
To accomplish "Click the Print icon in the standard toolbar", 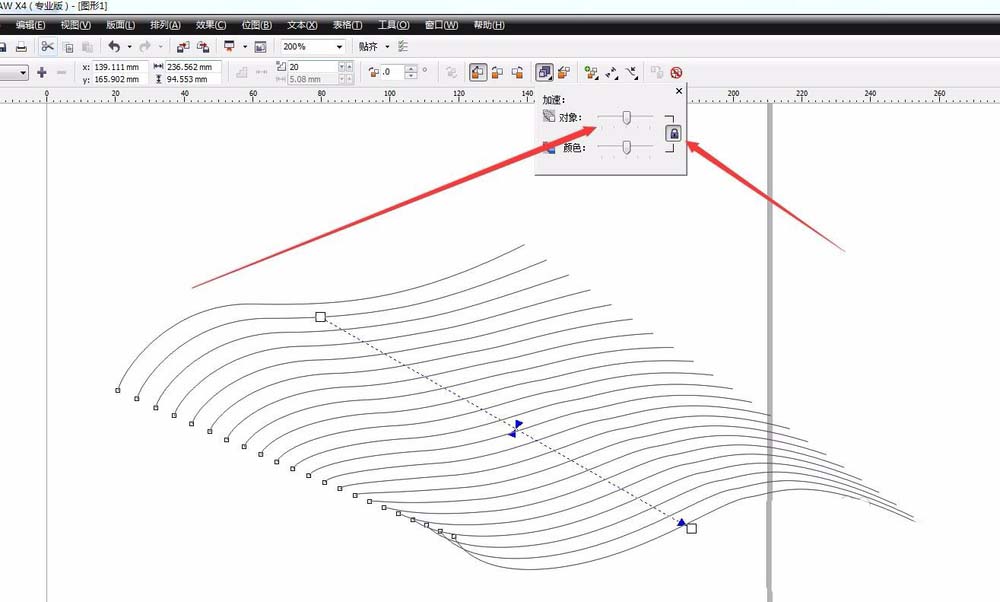I will tap(21, 47).
